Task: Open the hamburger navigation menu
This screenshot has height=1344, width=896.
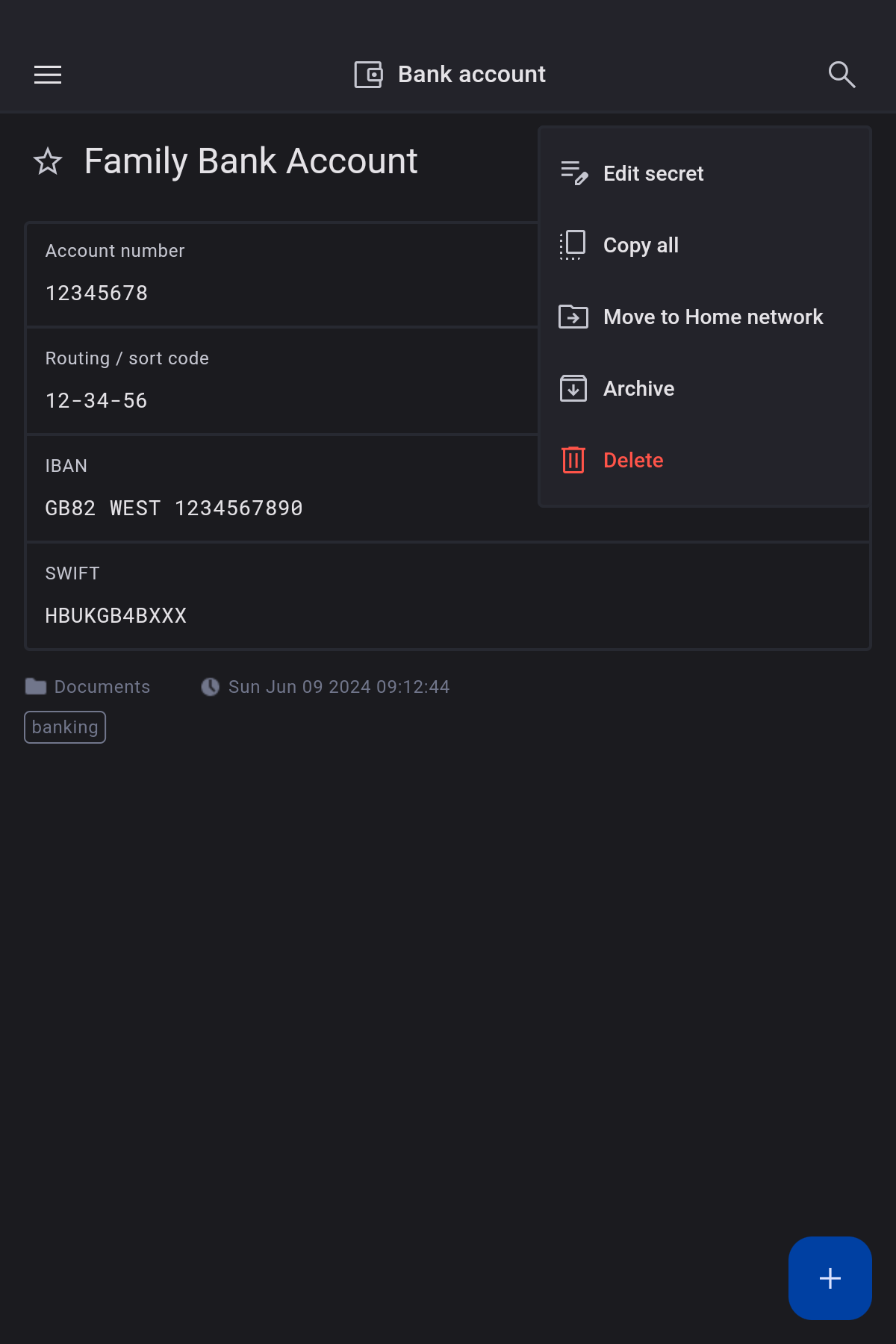Action: [x=48, y=75]
